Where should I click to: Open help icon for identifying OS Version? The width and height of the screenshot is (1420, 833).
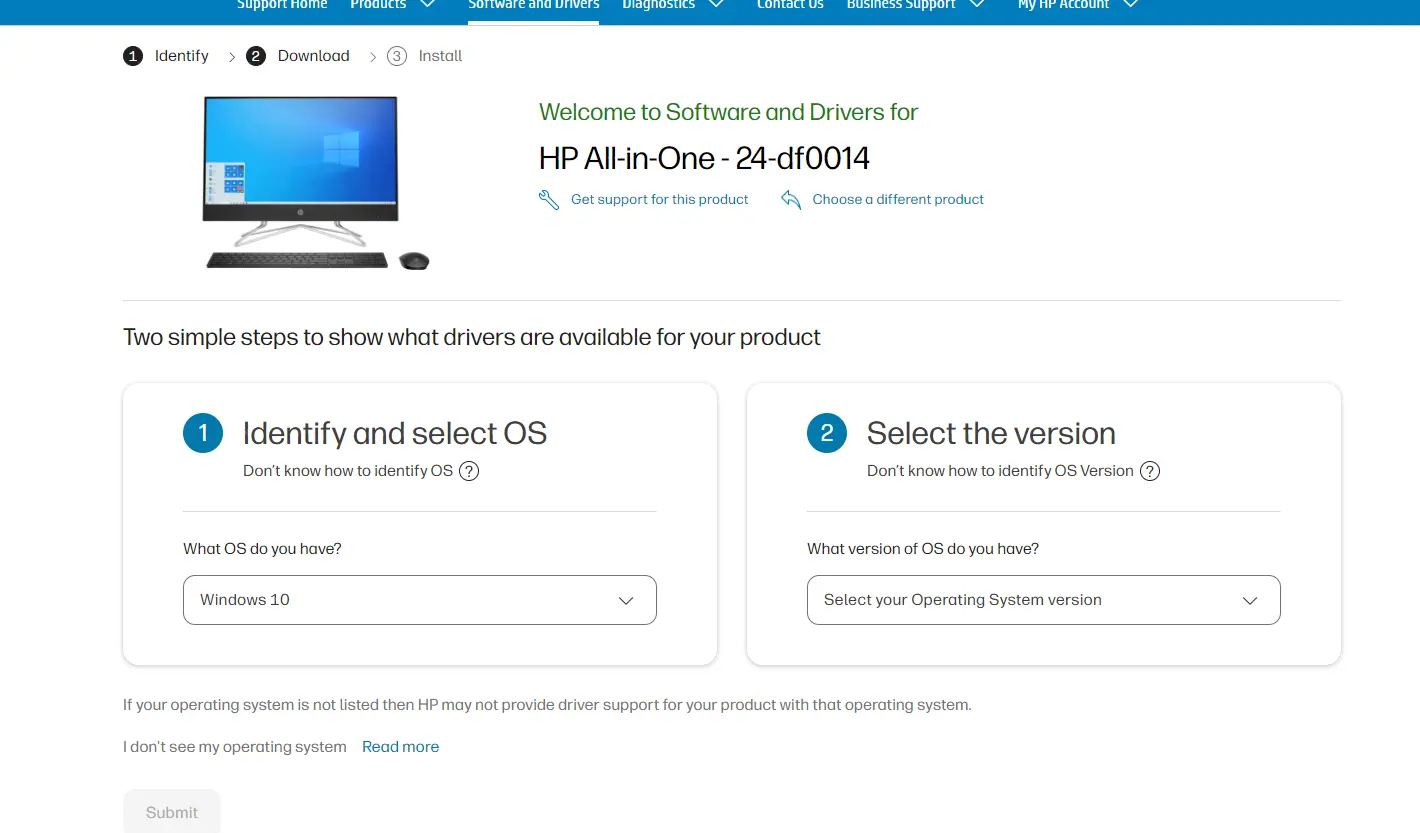1150,471
